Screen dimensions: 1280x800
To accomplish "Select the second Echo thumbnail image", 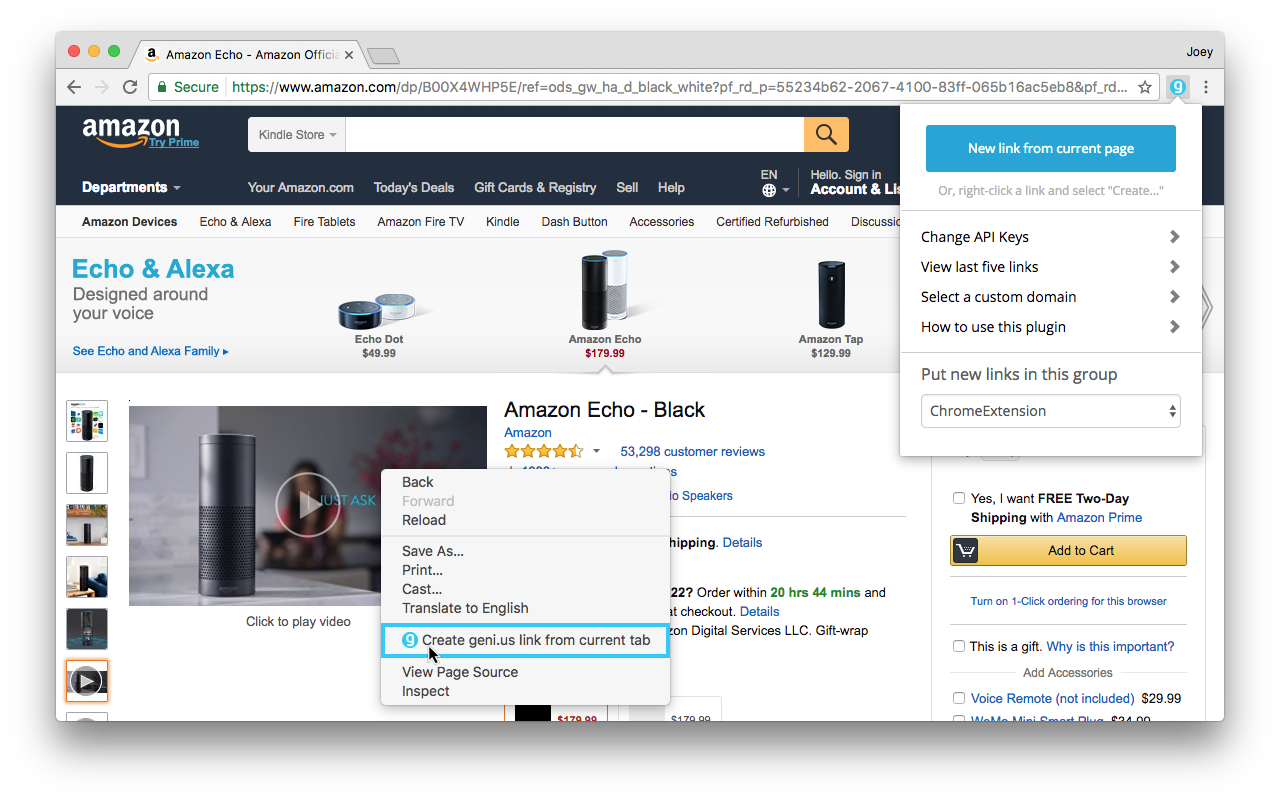I will click(87, 473).
